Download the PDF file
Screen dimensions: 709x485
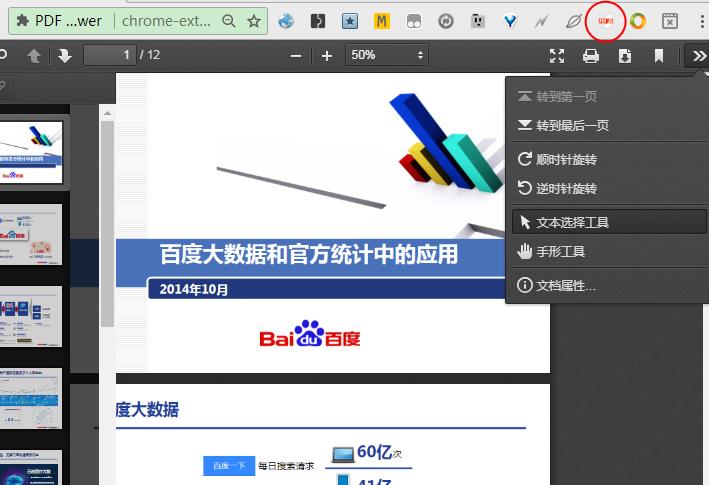point(625,56)
